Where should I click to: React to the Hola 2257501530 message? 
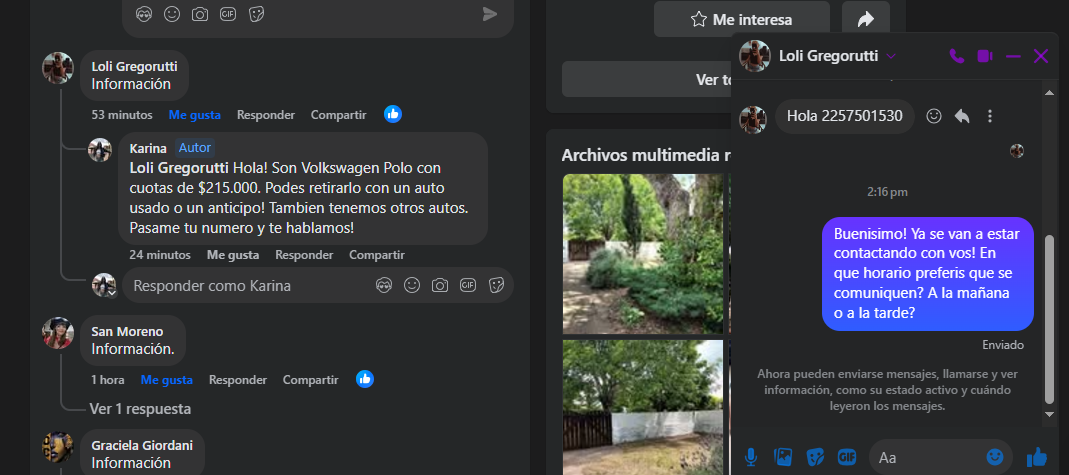[x=934, y=116]
